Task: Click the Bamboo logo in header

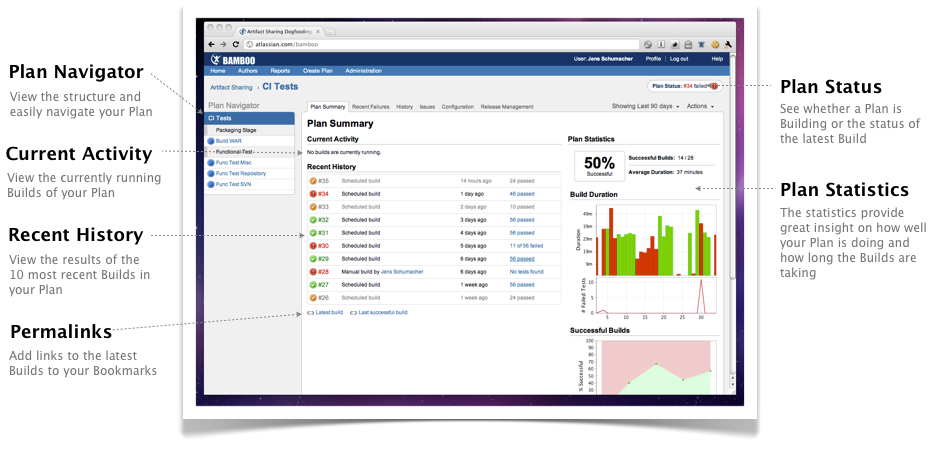Action: coord(232,59)
